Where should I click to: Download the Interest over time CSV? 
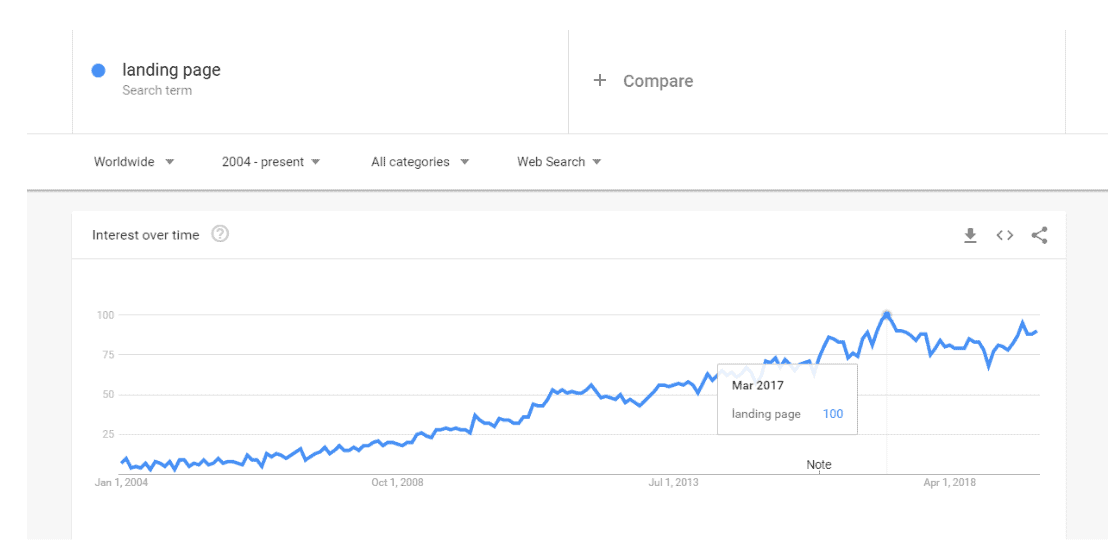coord(970,235)
